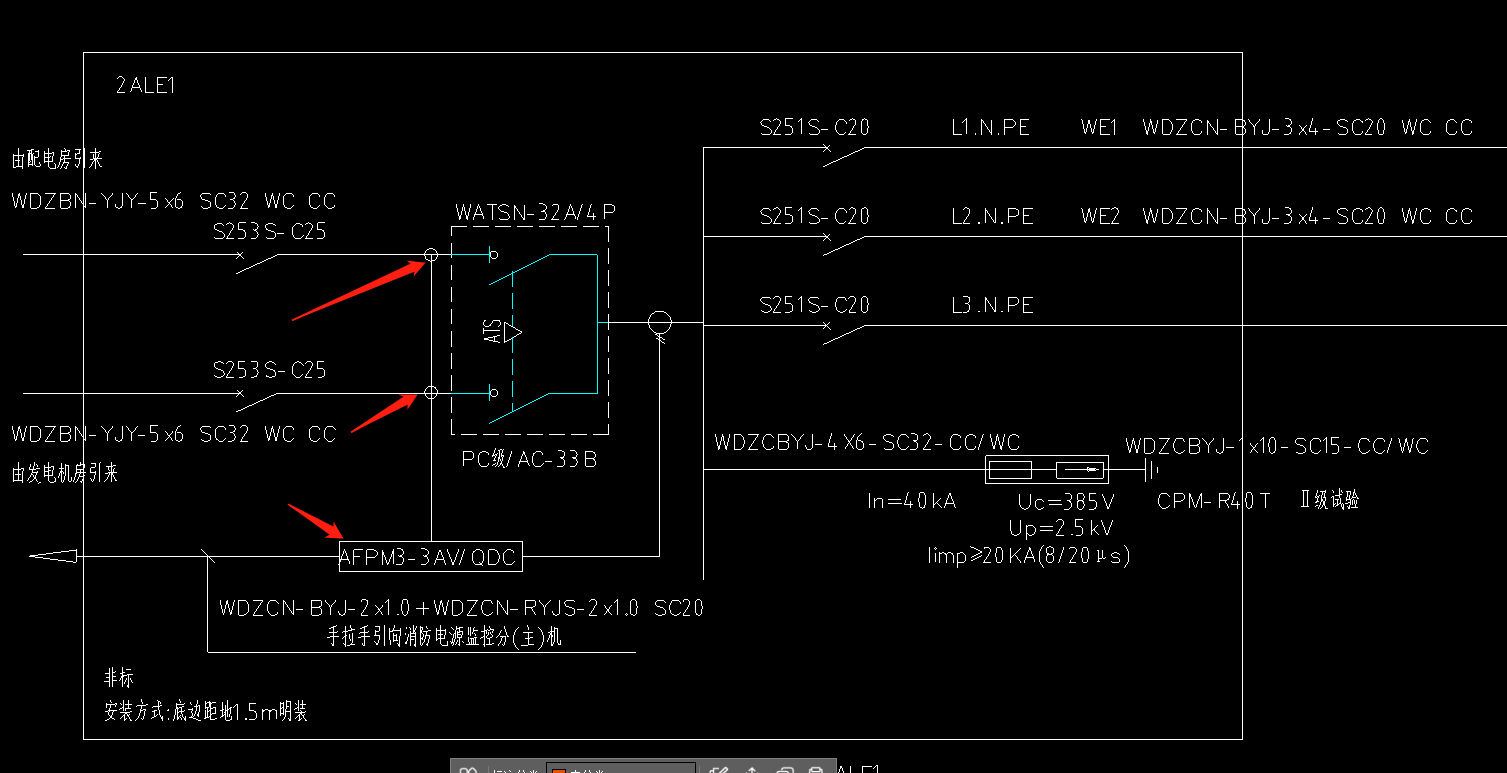Viewport: 1507px width, 773px height.
Task: Click the L2.N.PE phase label
Action: click(992, 216)
